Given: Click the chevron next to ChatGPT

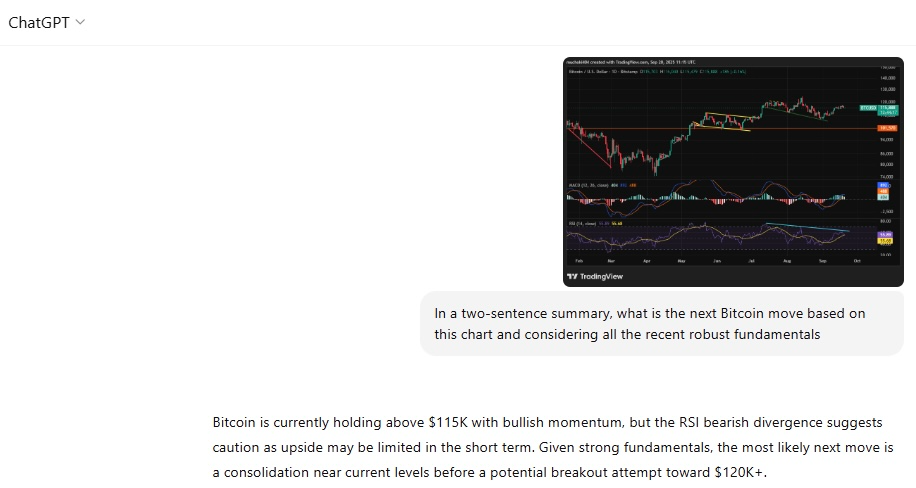Looking at the screenshot, I should [81, 22].
